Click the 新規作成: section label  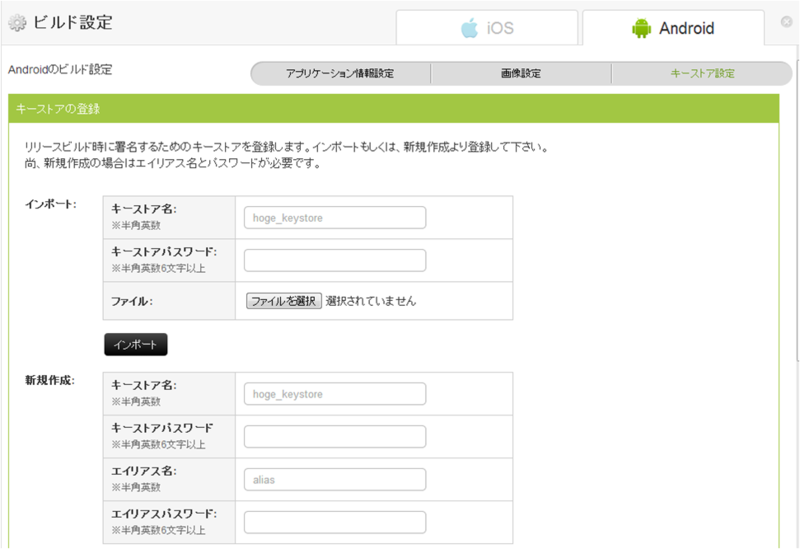50,381
